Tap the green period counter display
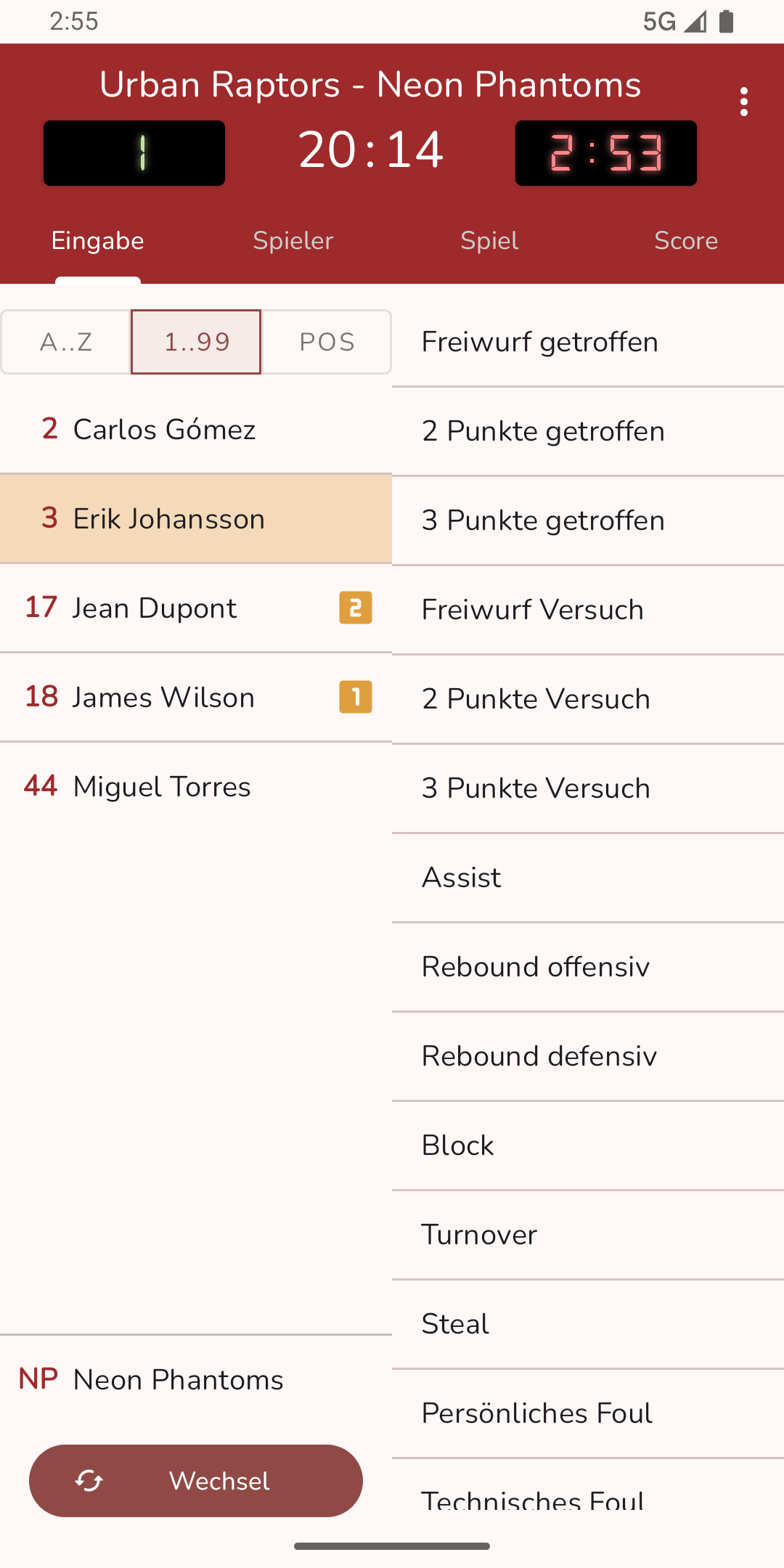The width and height of the screenshot is (784, 1568). (x=134, y=153)
